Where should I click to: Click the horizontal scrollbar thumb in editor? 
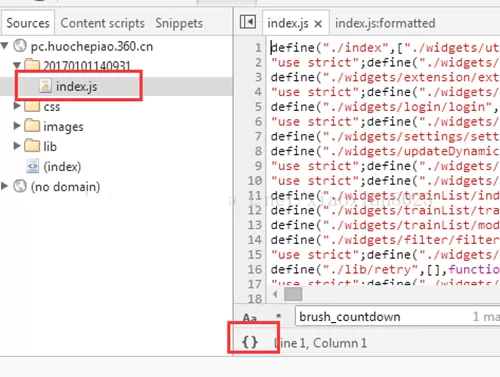(293, 294)
